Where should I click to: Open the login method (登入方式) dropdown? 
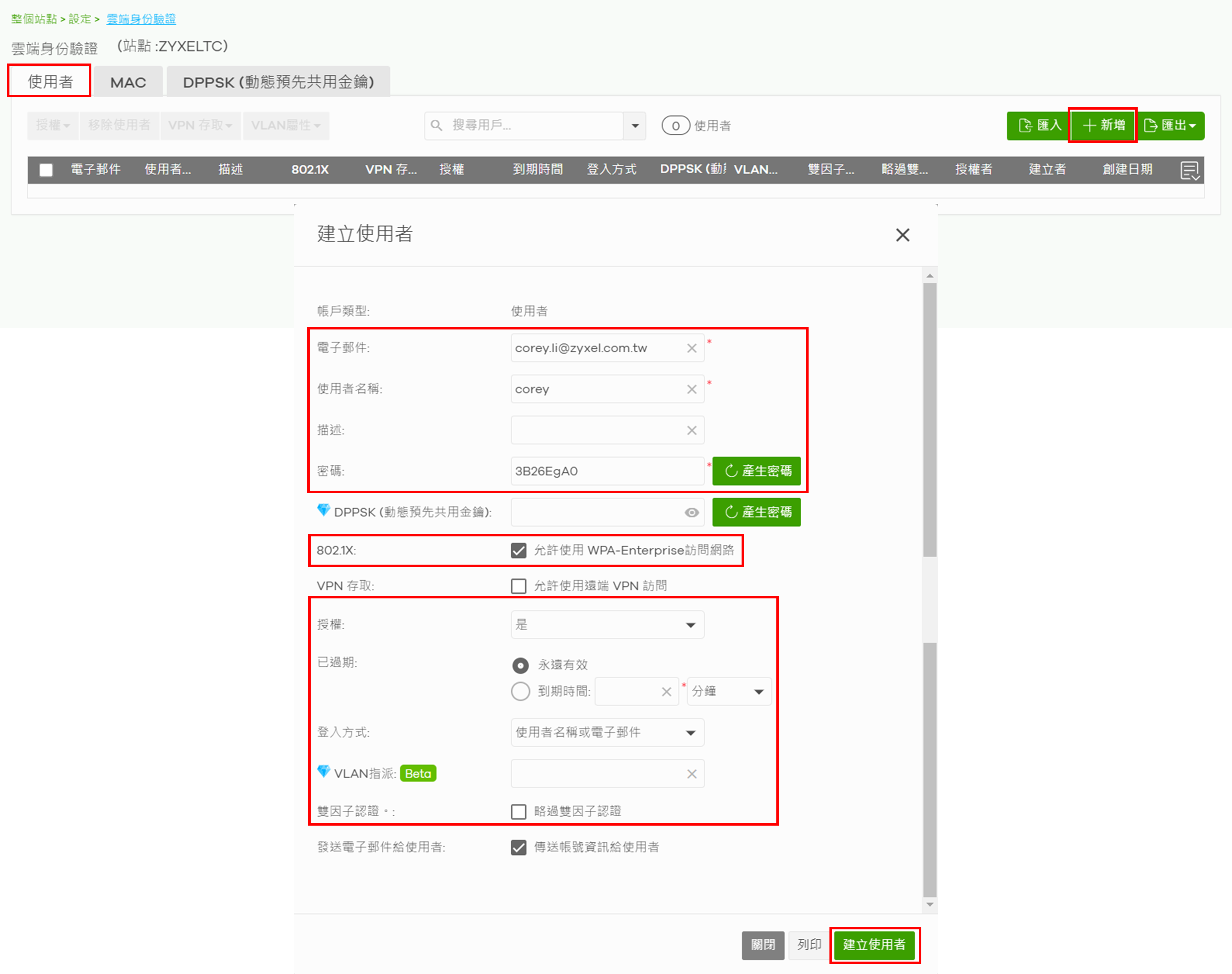(608, 733)
